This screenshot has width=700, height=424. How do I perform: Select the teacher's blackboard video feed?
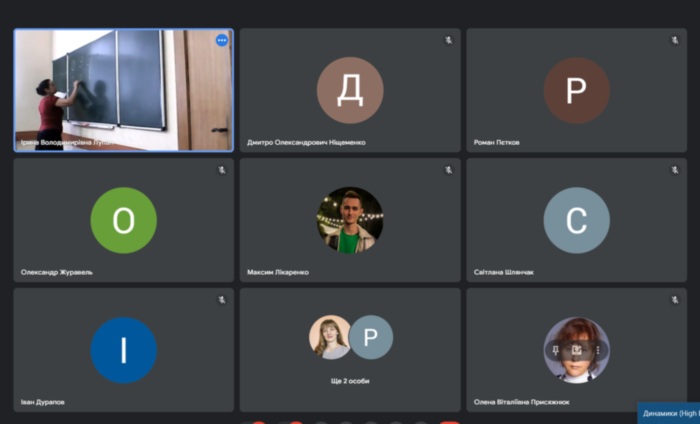(123, 90)
